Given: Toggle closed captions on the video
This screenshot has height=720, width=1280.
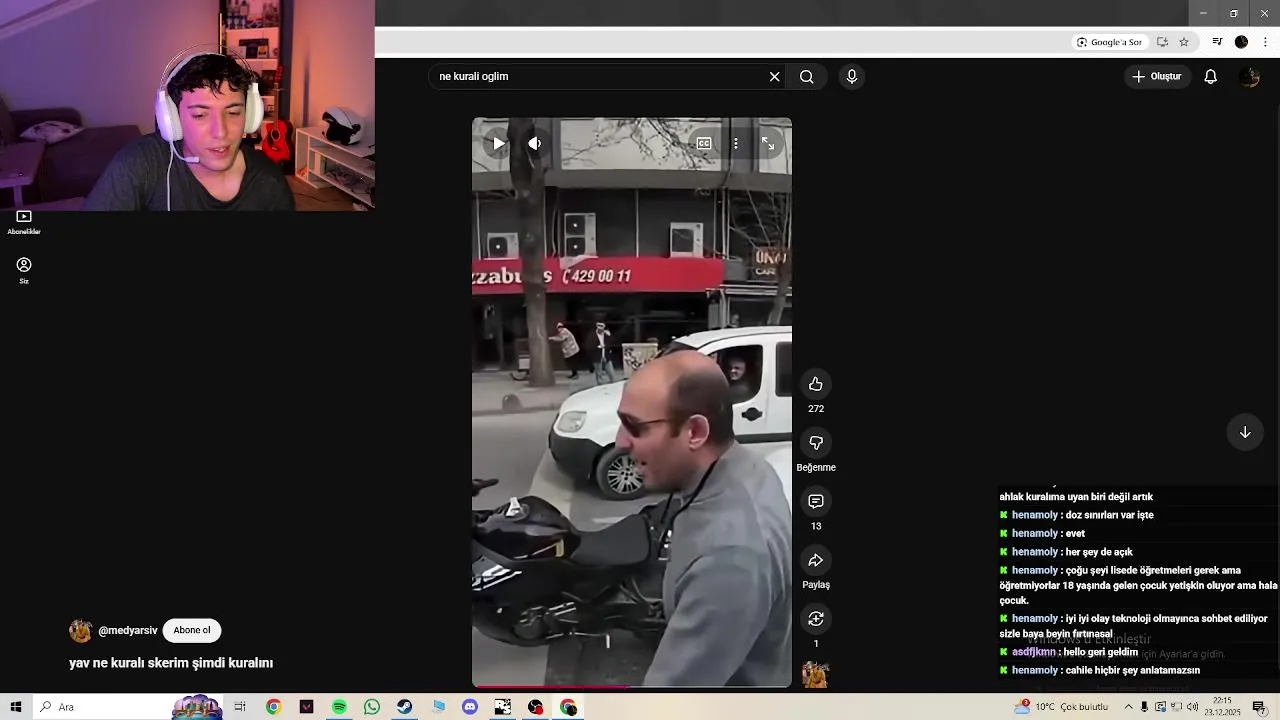Looking at the screenshot, I should (704, 143).
